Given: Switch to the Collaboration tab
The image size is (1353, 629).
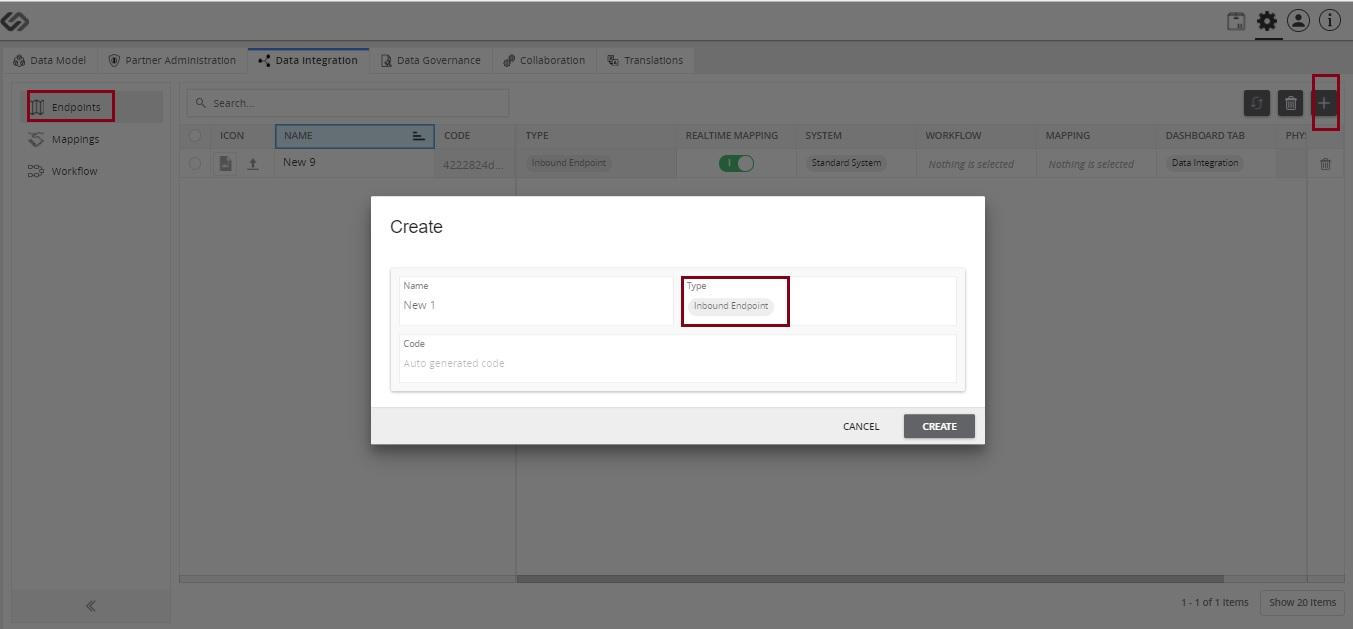Looking at the screenshot, I should tap(545, 60).
